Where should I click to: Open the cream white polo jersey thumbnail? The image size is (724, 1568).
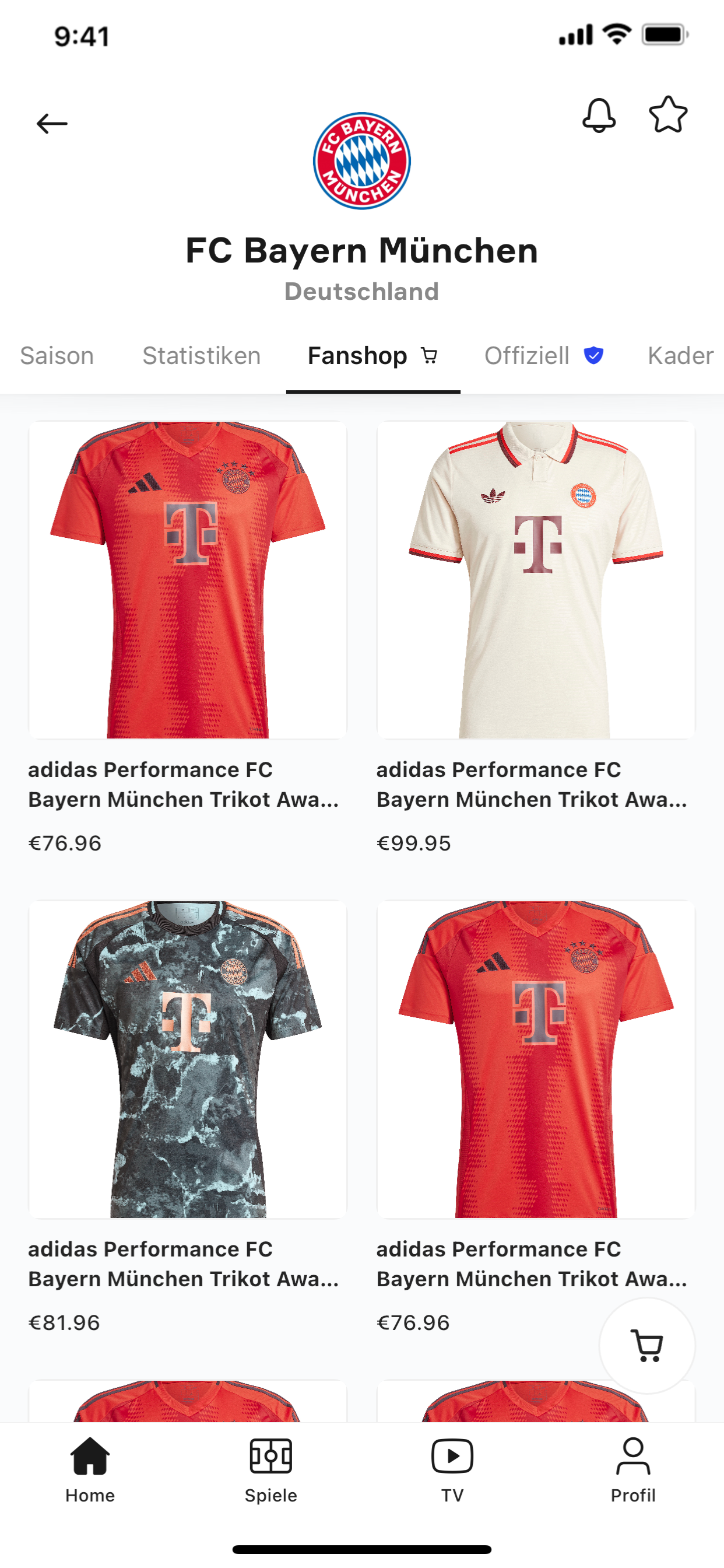tap(536, 580)
